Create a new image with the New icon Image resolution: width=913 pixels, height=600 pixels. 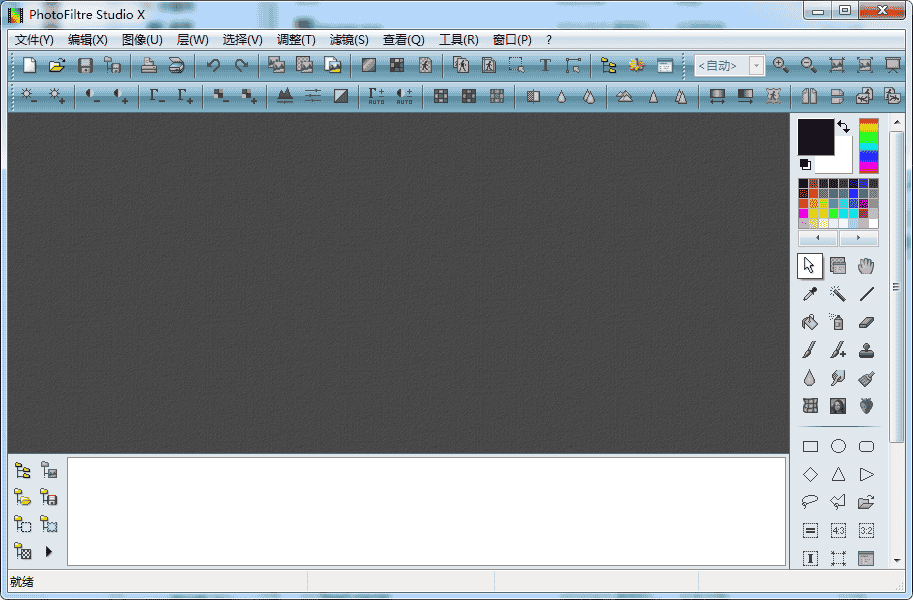click(28, 64)
